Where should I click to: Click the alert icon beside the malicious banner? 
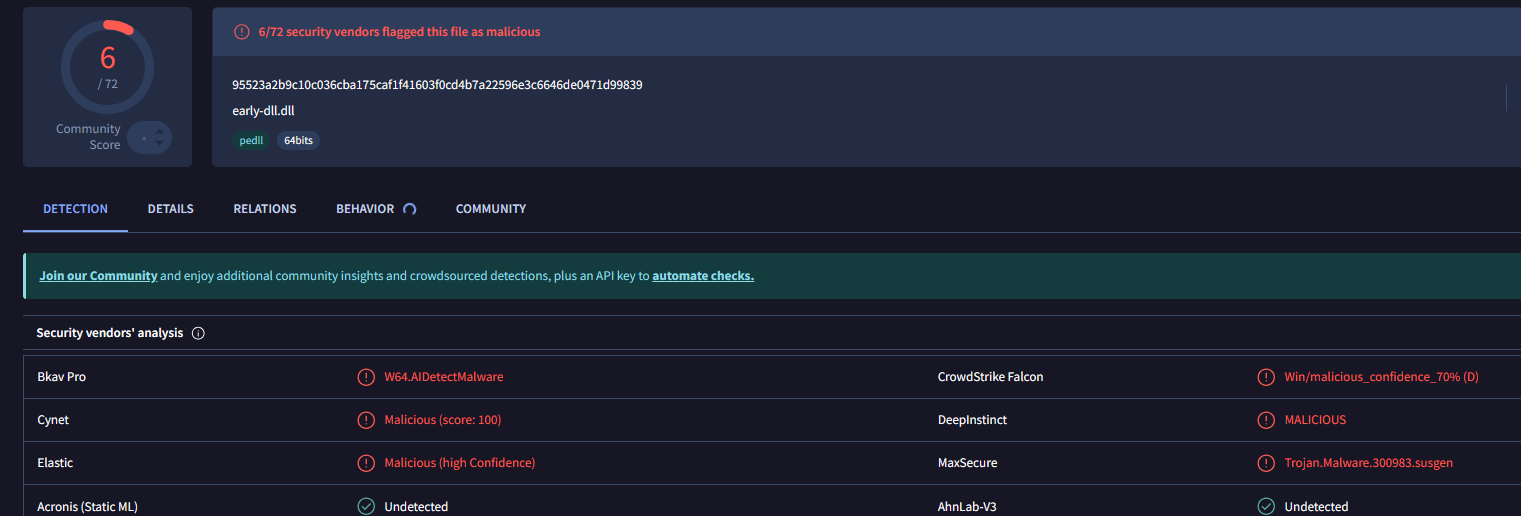[241, 32]
